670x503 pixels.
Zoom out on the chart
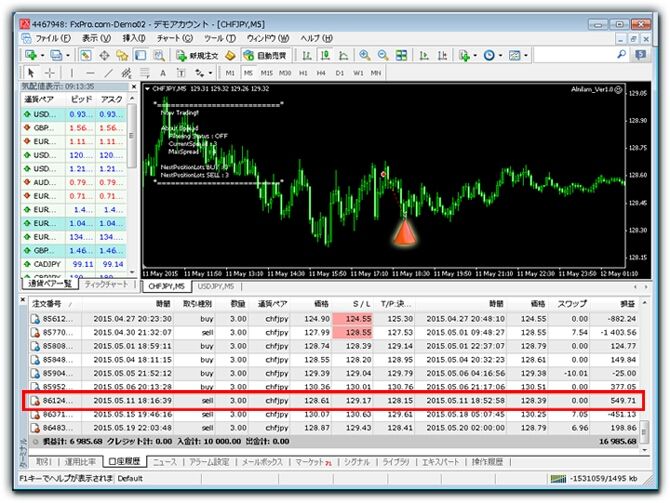(x=383, y=56)
